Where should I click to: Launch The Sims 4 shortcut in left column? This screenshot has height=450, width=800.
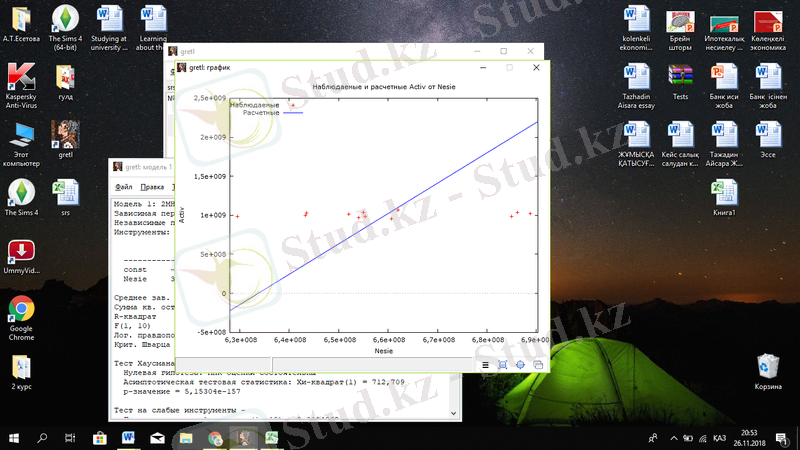[x=21, y=197]
